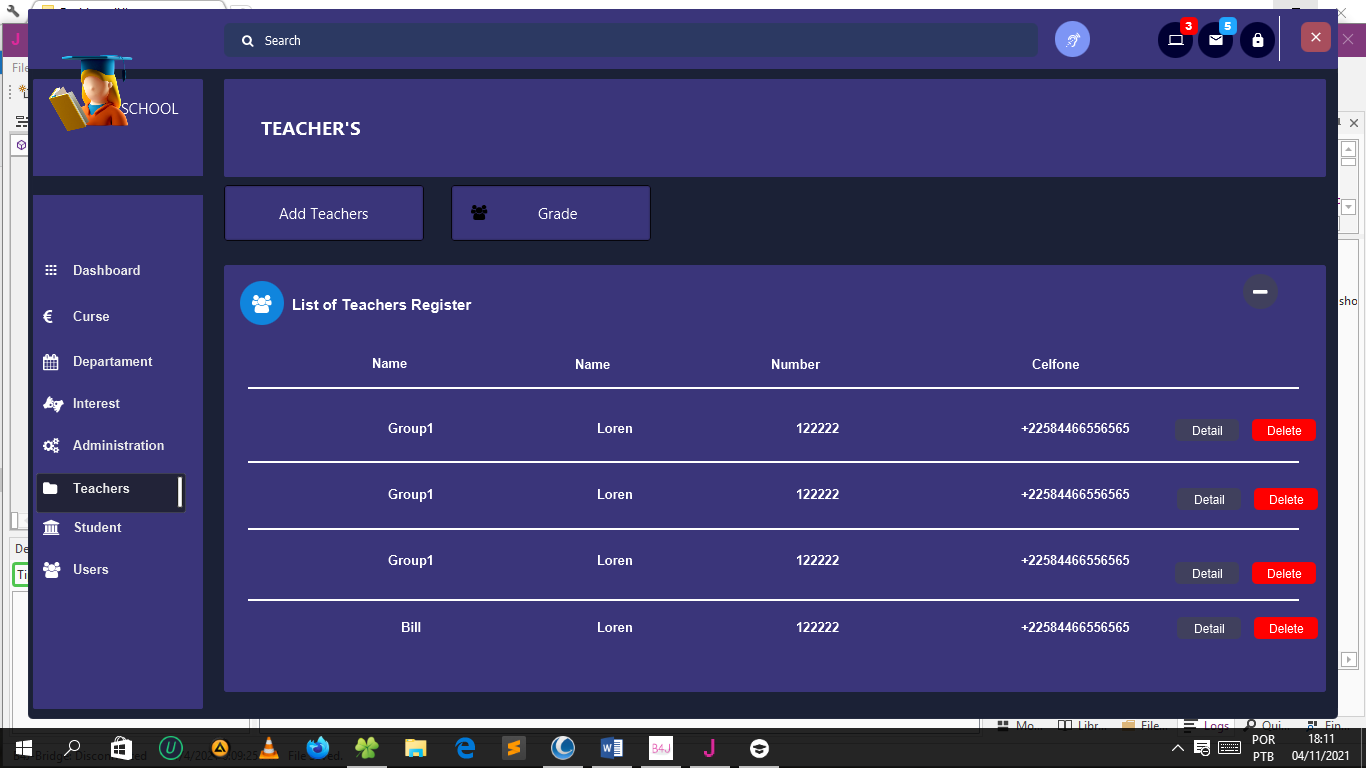The height and width of the screenshot is (768, 1366).
Task: Click the SCHOOL label beside the logo
Action: tap(149, 109)
